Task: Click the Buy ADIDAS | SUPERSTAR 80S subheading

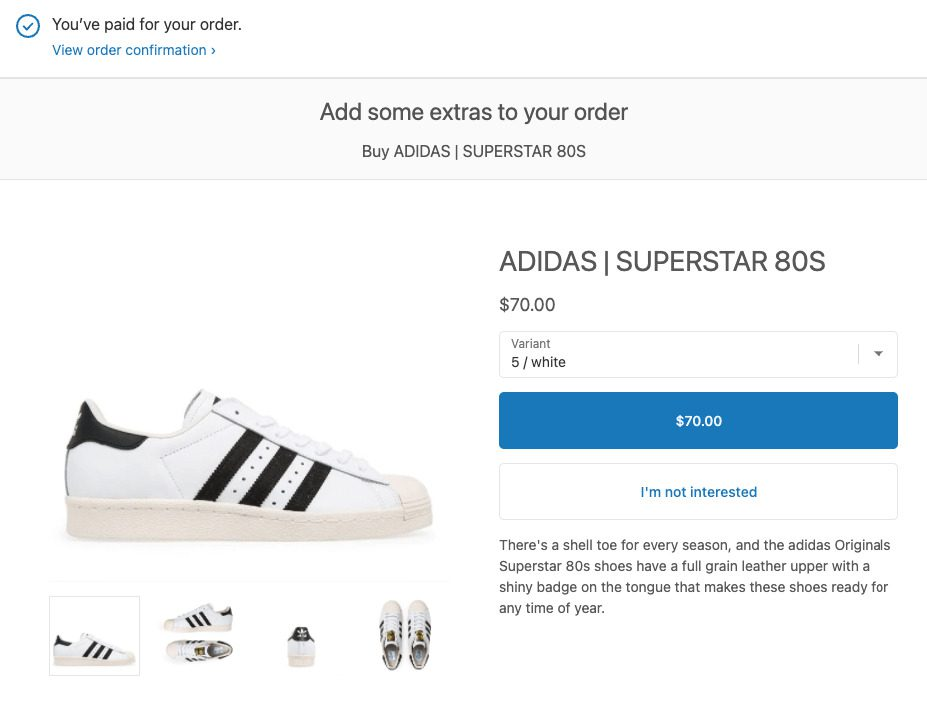Action: tap(474, 151)
